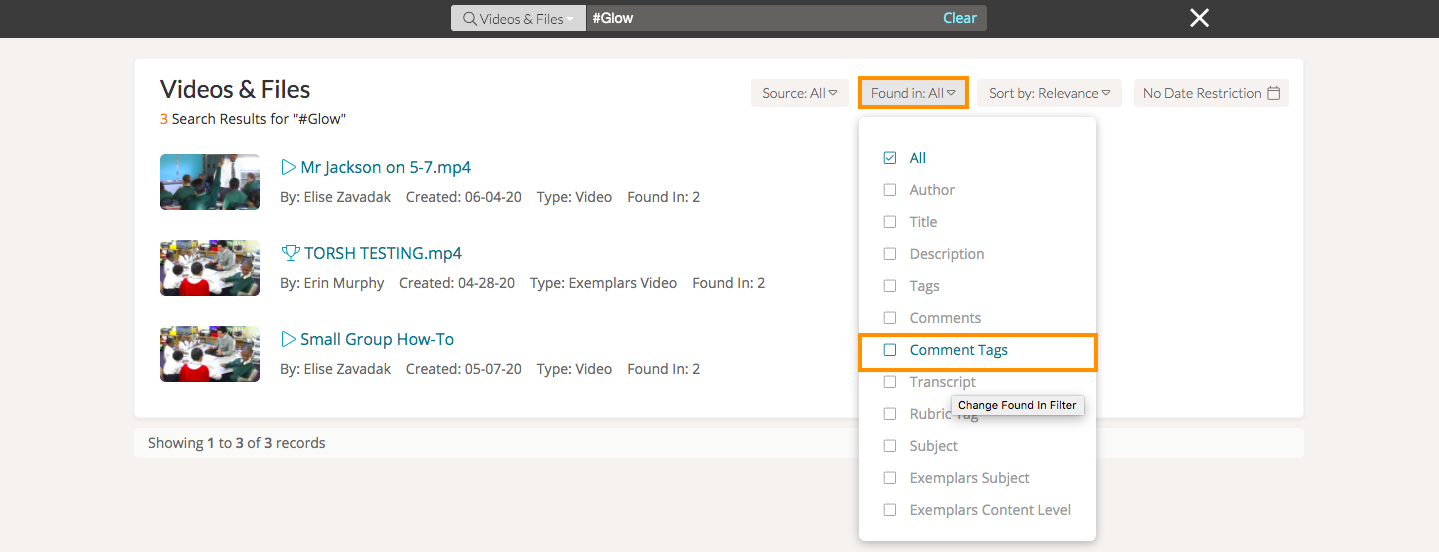Clear the #Glow search query

(x=959, y=18)
